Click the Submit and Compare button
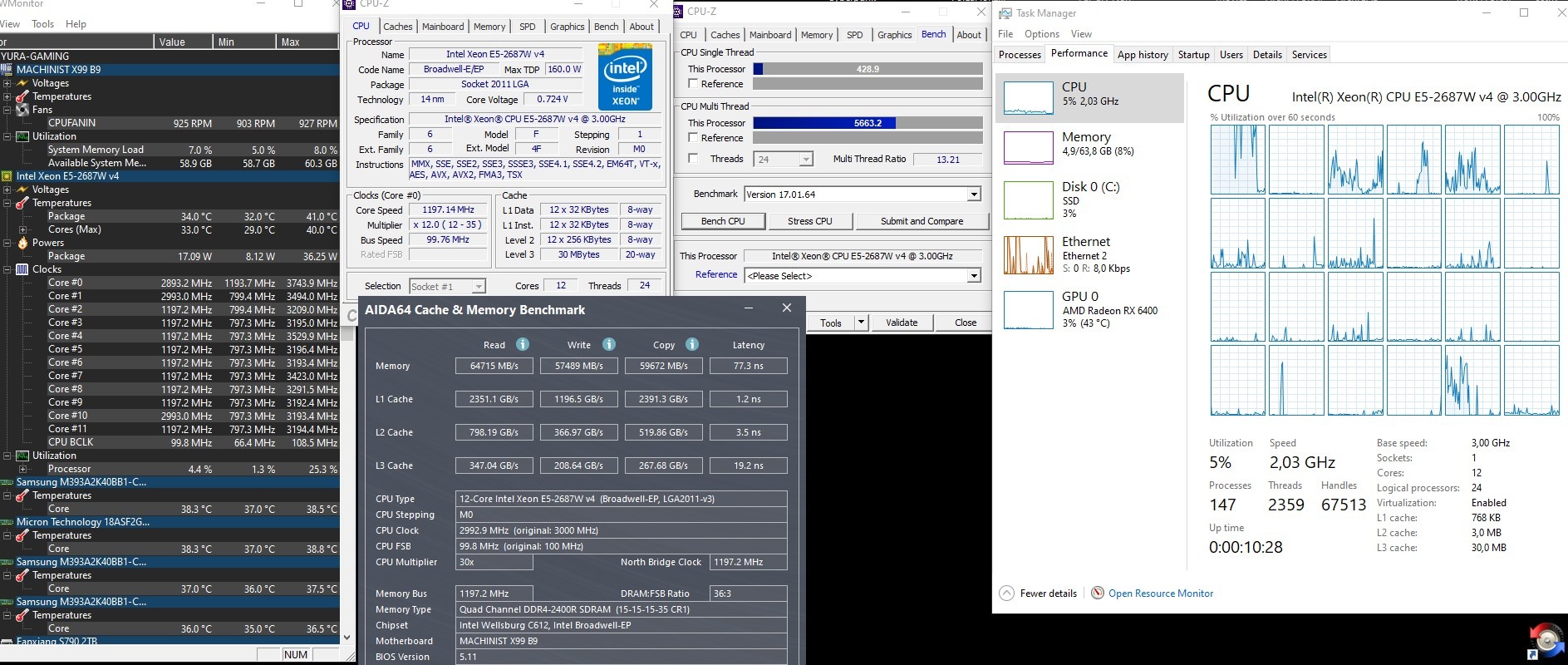 [x=922, y=221]
